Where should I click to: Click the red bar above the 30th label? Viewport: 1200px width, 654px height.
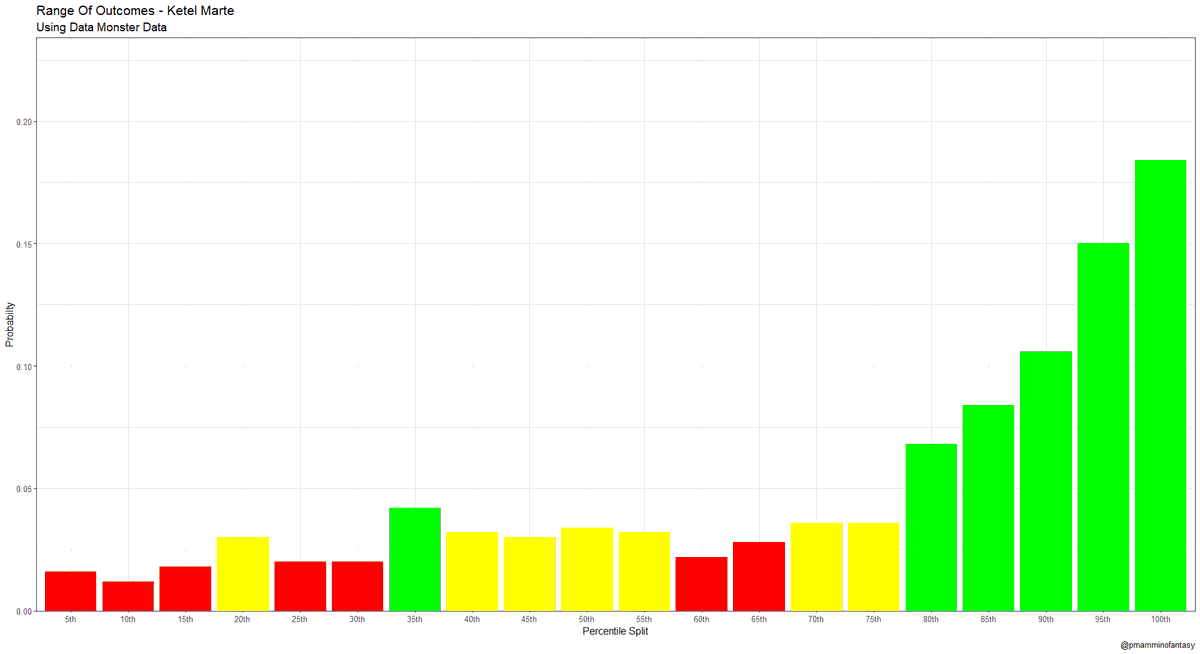coord(358,586)
